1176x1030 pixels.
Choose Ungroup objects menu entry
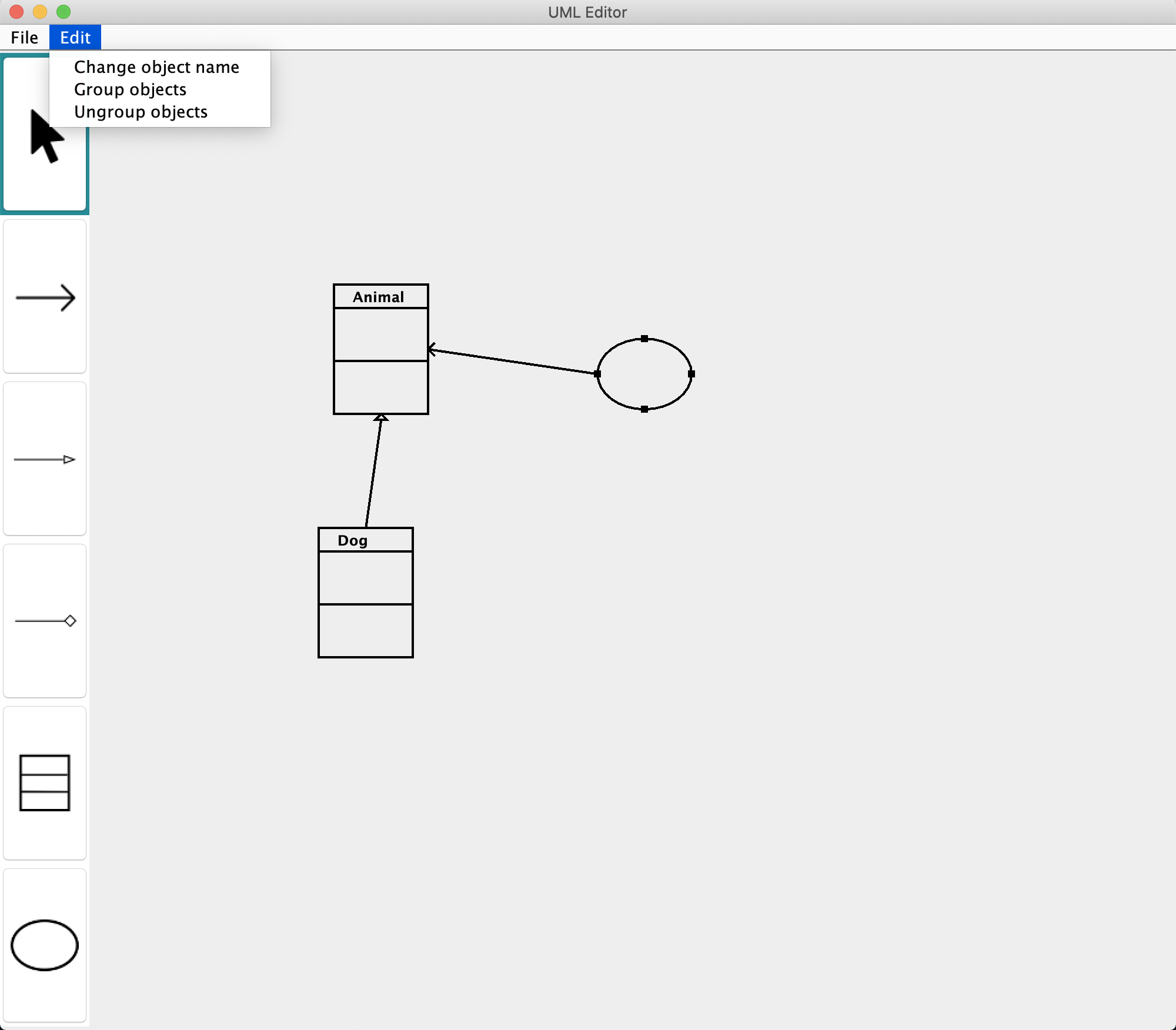[x=159, y=112]
